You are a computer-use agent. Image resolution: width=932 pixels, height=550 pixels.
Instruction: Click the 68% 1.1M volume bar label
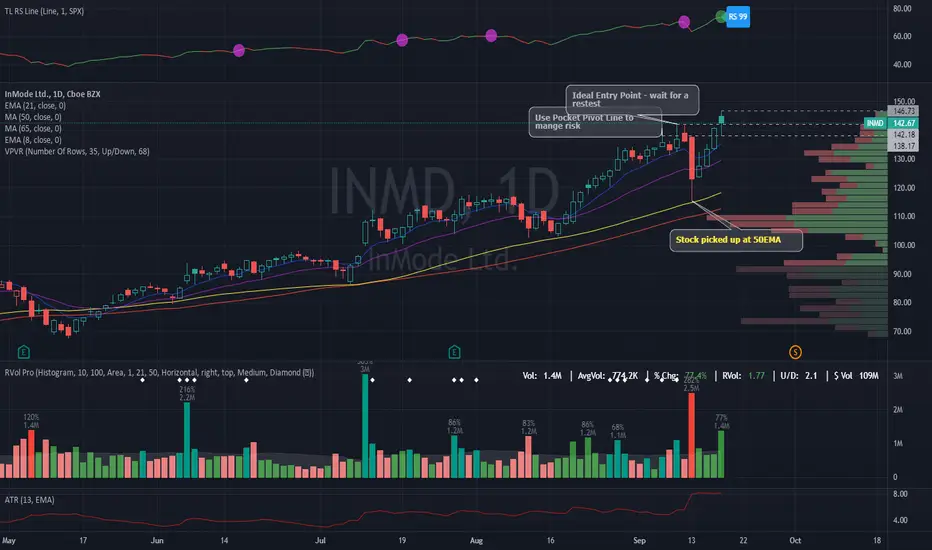pyautogui.click(x=618, y=431)
